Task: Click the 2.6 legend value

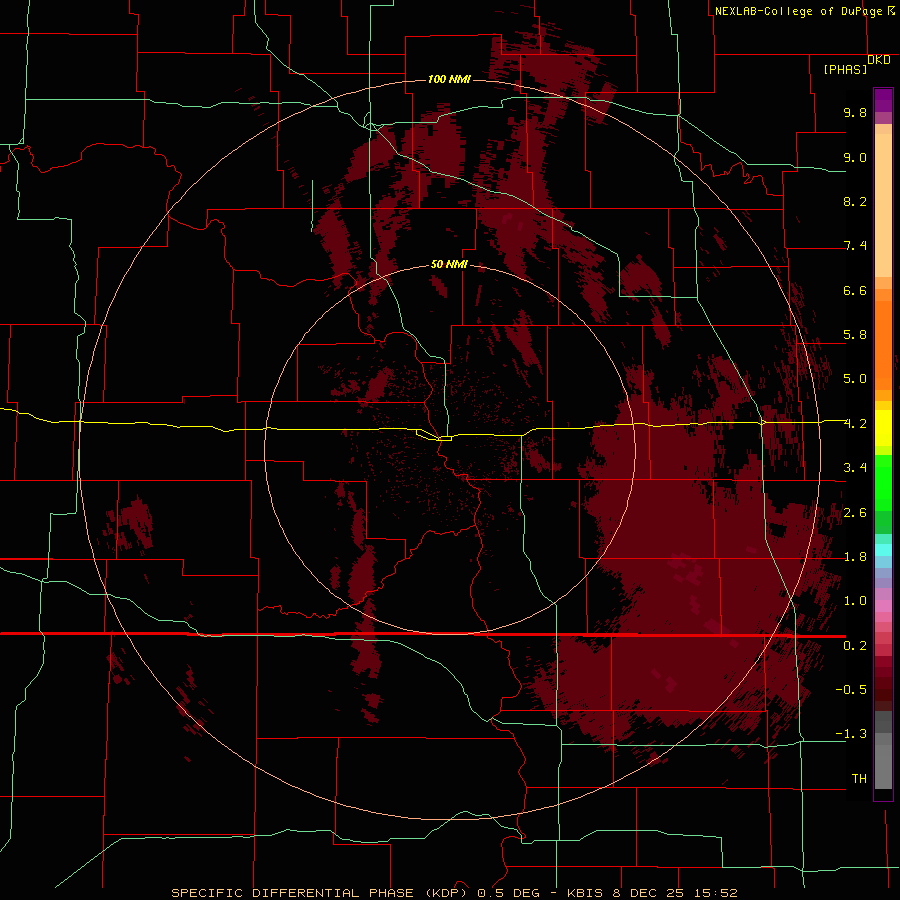Action: pyautogui.click(x=855, y=513)
